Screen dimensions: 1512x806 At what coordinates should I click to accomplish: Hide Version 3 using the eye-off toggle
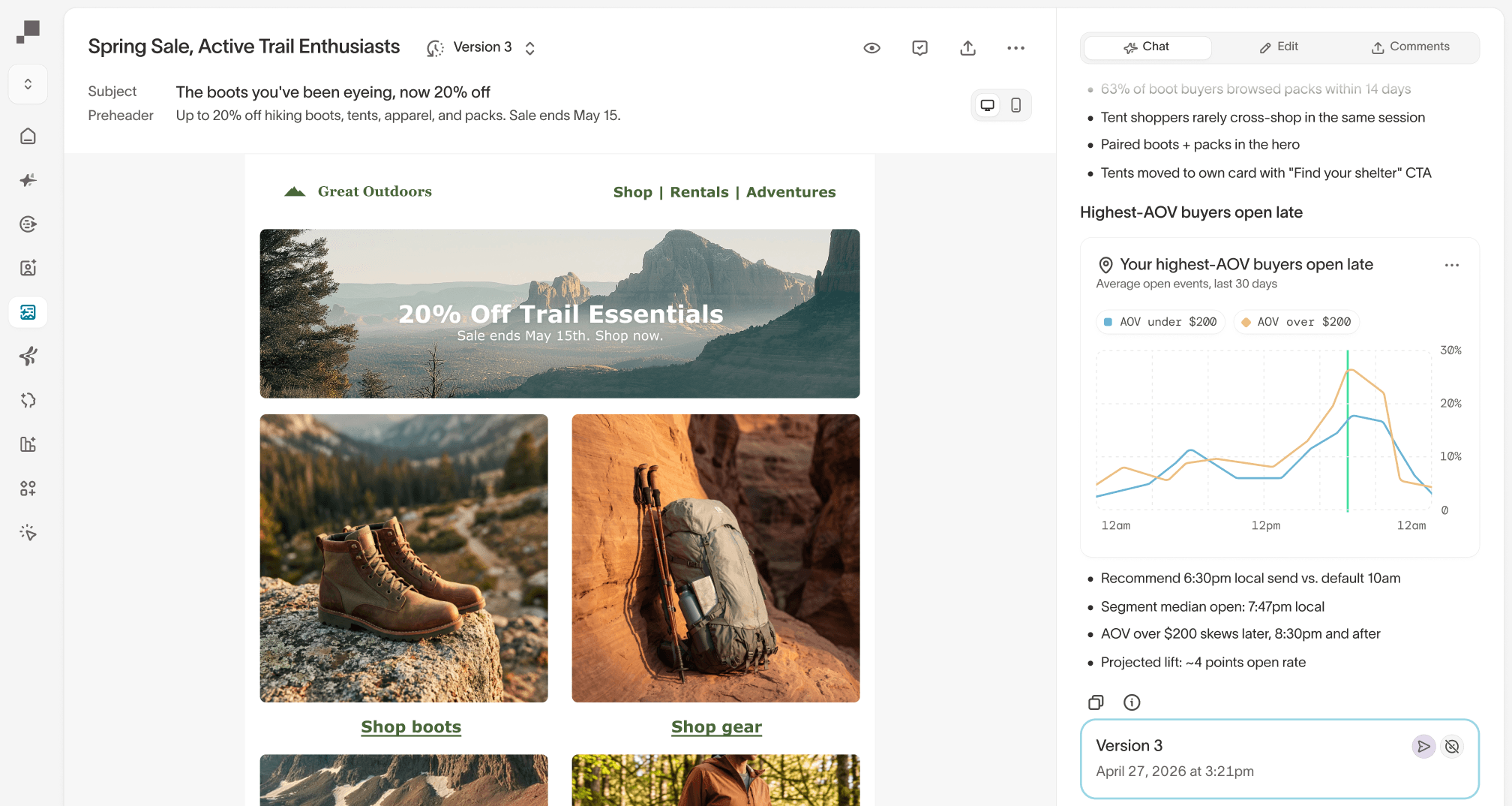click(x=1452, y=746)
